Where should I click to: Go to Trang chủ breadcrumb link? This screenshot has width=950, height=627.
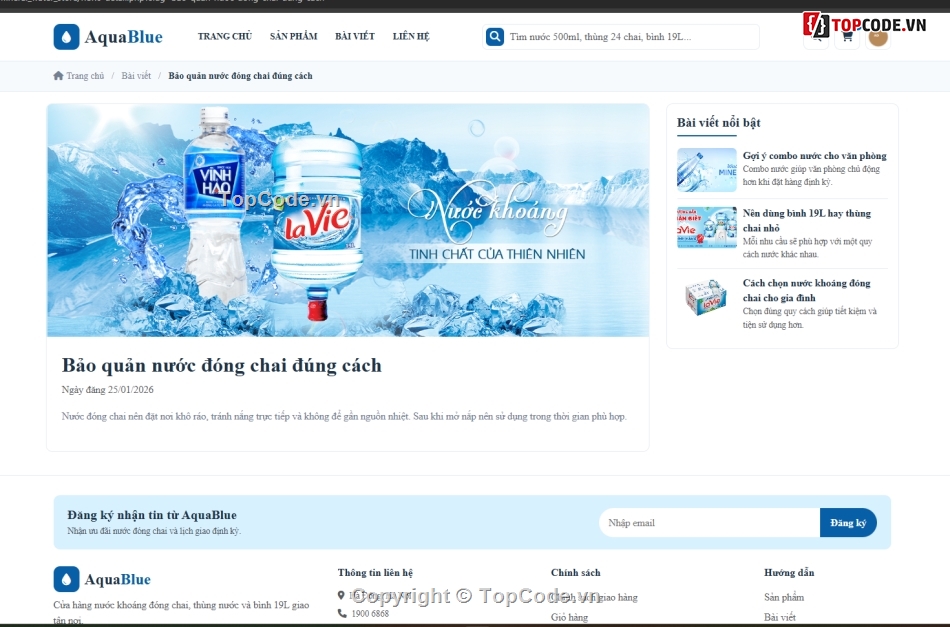85,76
